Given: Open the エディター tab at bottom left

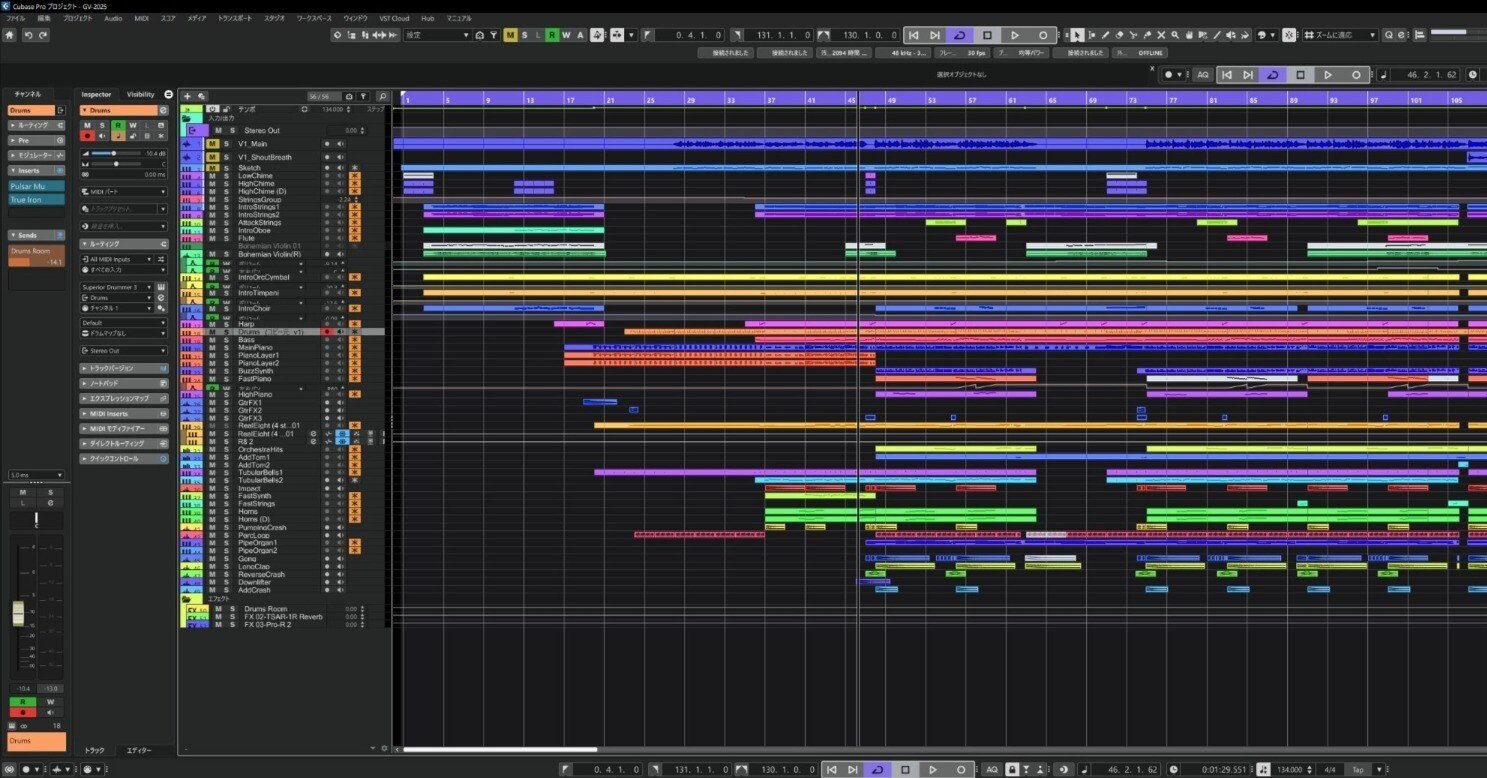Looking at the screenshot, I should tap(139, 750).
